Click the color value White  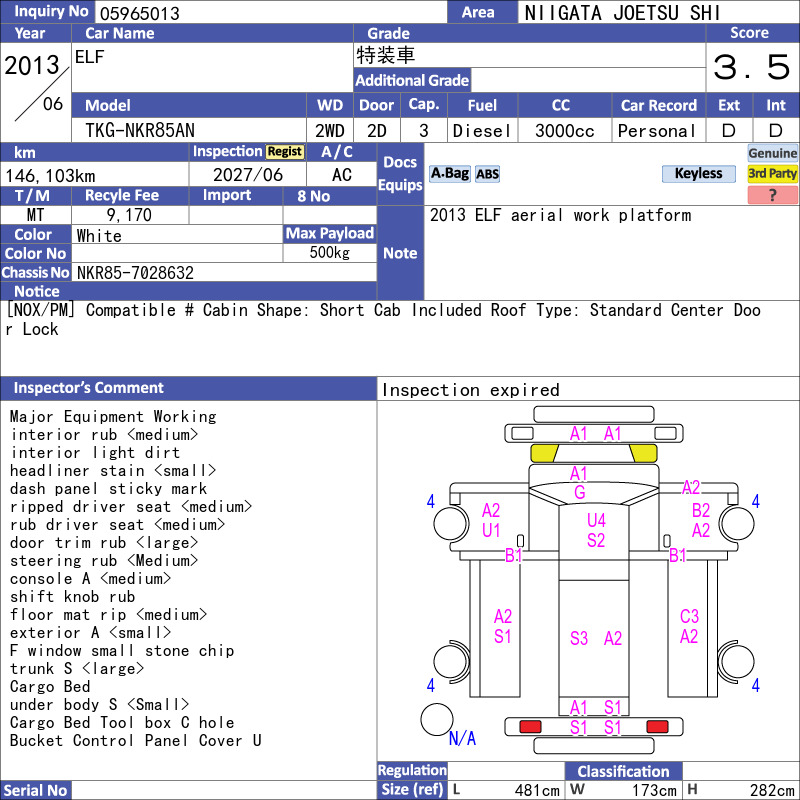pyautogui.click(x=99, y=236)
